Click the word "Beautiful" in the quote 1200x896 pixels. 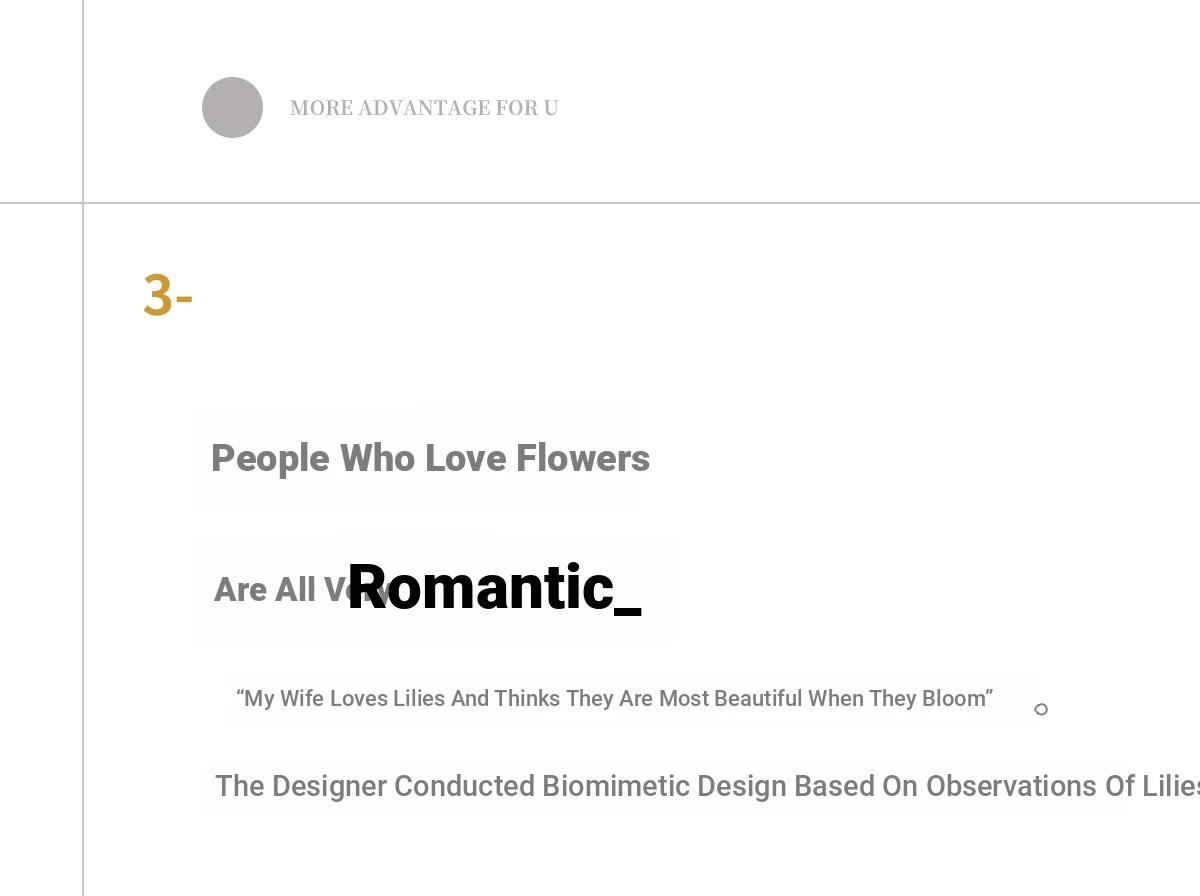click(x=758, y=698)
